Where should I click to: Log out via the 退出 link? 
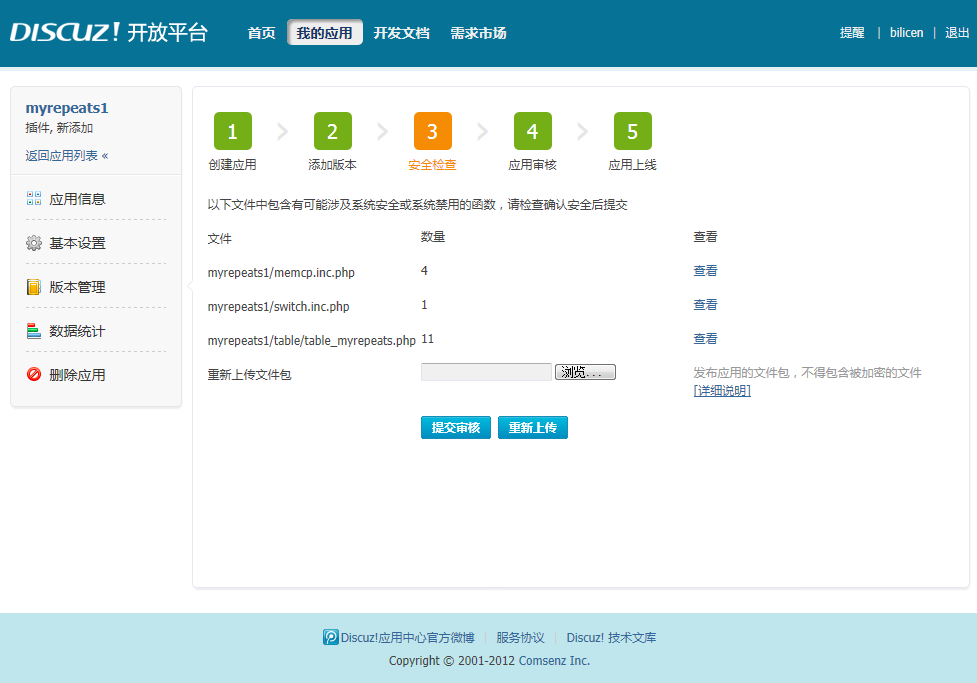pos(957,33)
